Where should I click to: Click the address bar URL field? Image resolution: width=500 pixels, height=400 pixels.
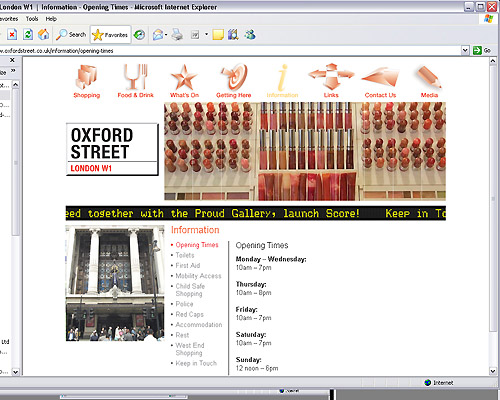click(230, 51)
